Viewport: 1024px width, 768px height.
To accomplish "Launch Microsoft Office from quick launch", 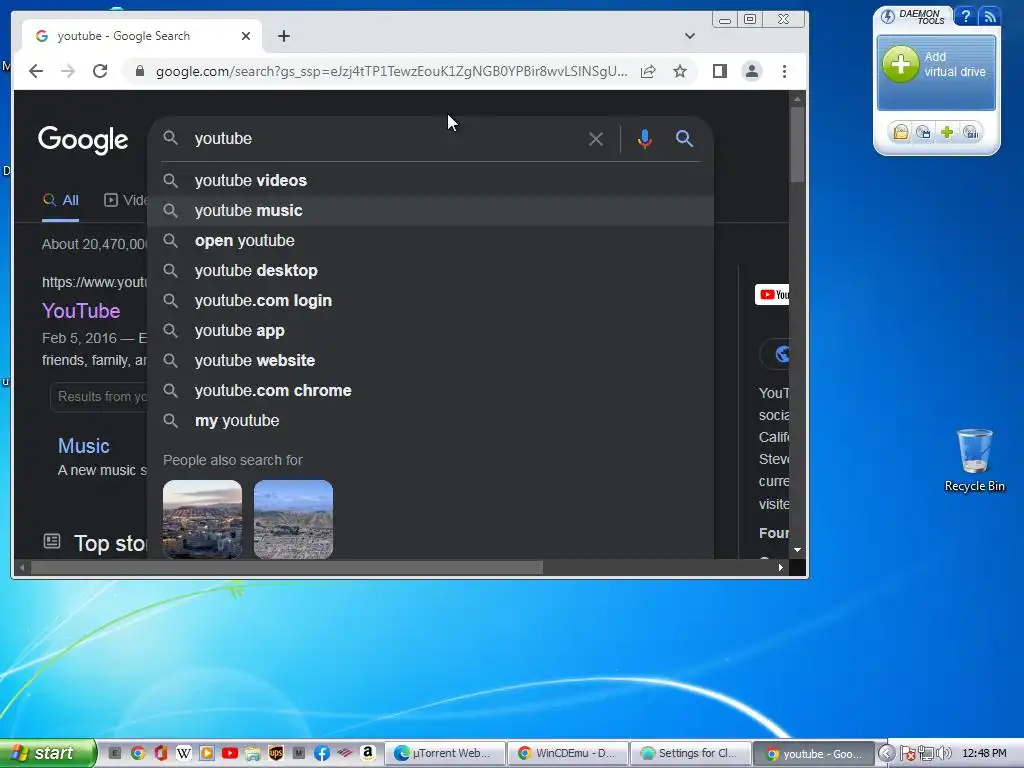I will [161, 753].
